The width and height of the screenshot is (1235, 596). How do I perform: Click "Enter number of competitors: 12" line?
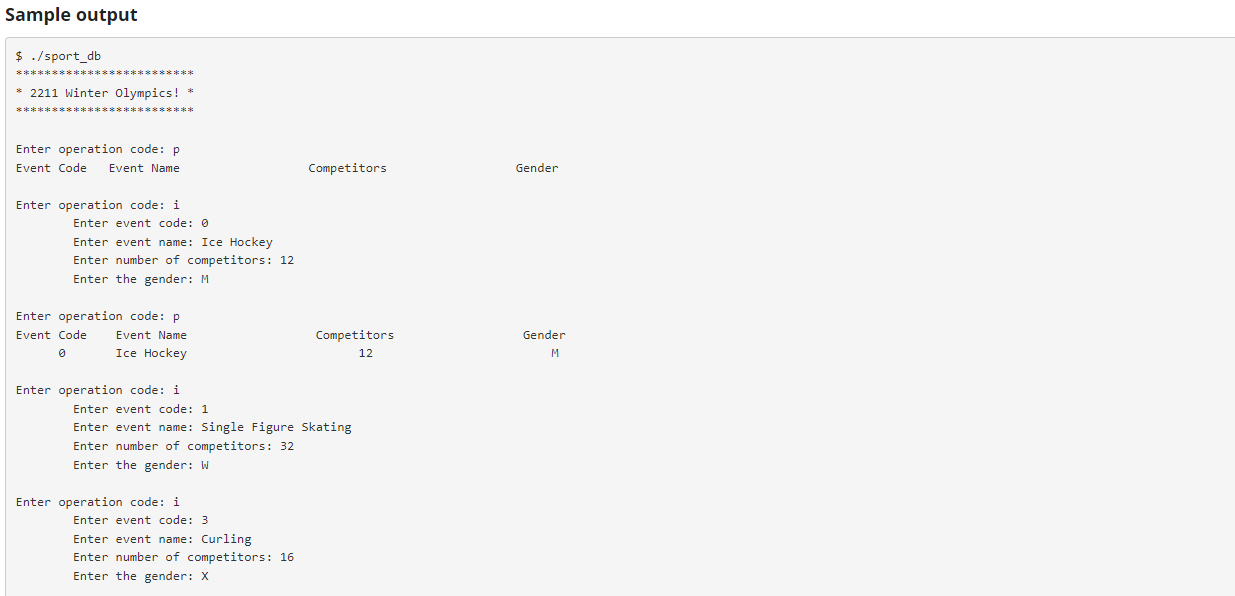(183, 260)
